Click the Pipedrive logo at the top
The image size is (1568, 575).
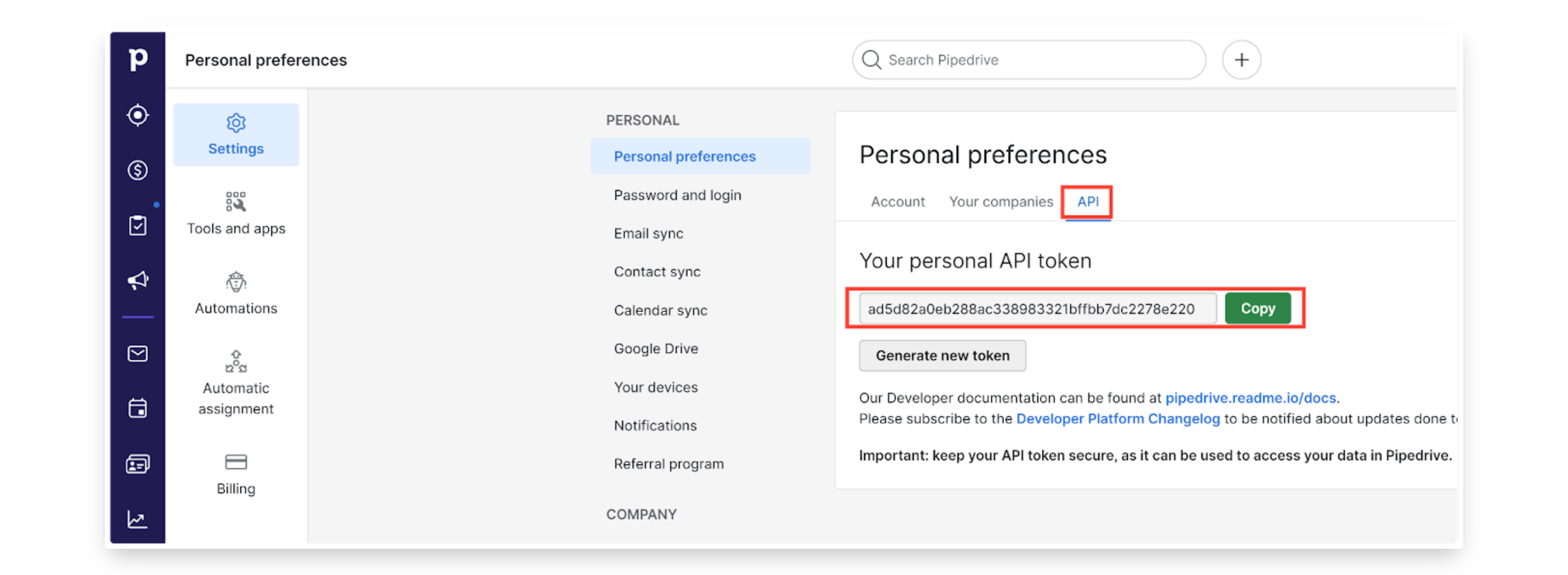[138, 59]
